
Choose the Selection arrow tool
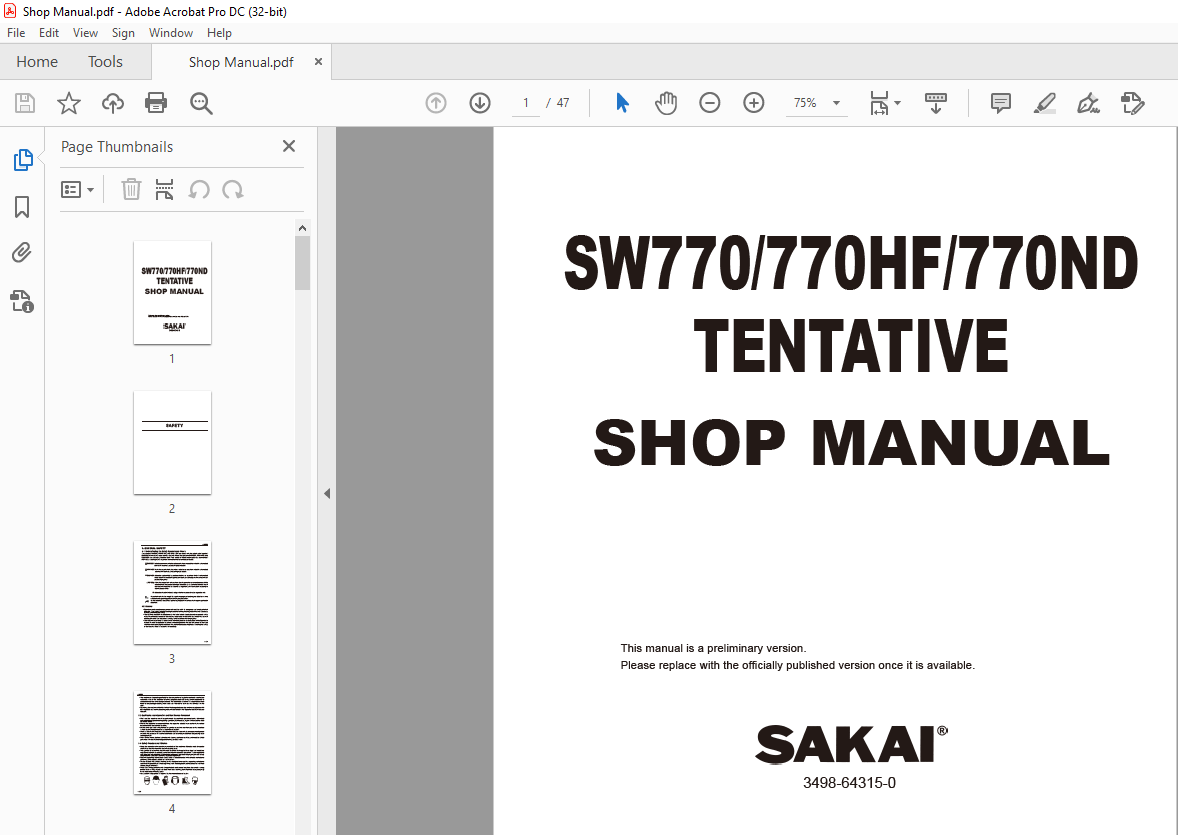[x=622, y=103]
